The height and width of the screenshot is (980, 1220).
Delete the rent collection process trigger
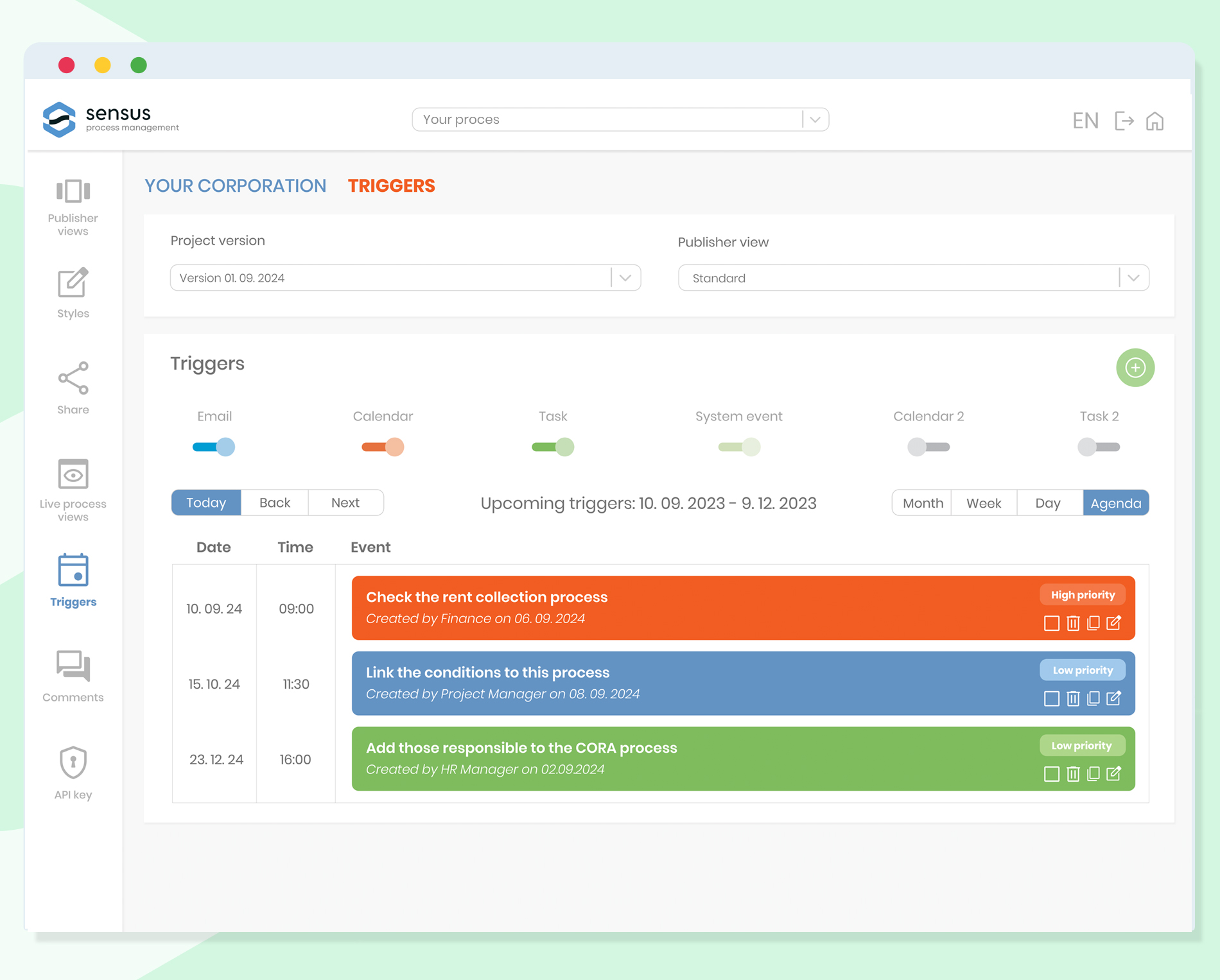(1072, 623)
